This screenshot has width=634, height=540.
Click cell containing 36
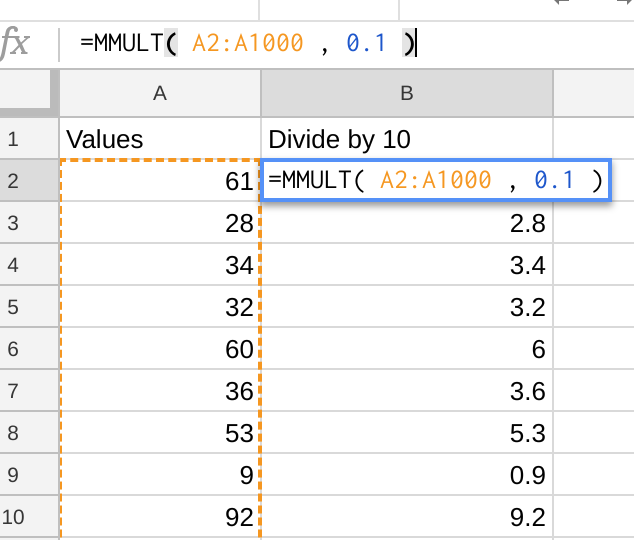(x=160, y=391)
